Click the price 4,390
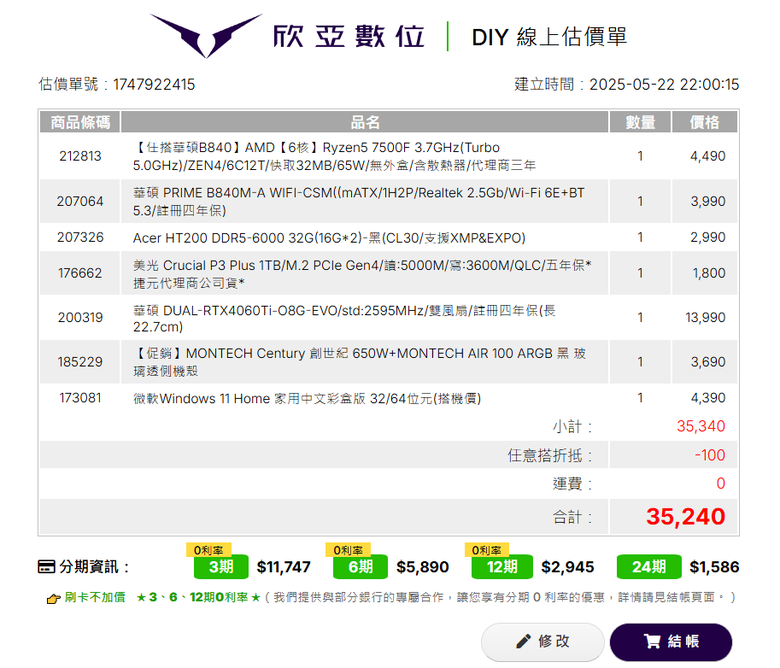This screenshot has height=668, width=780. (707, 398)
